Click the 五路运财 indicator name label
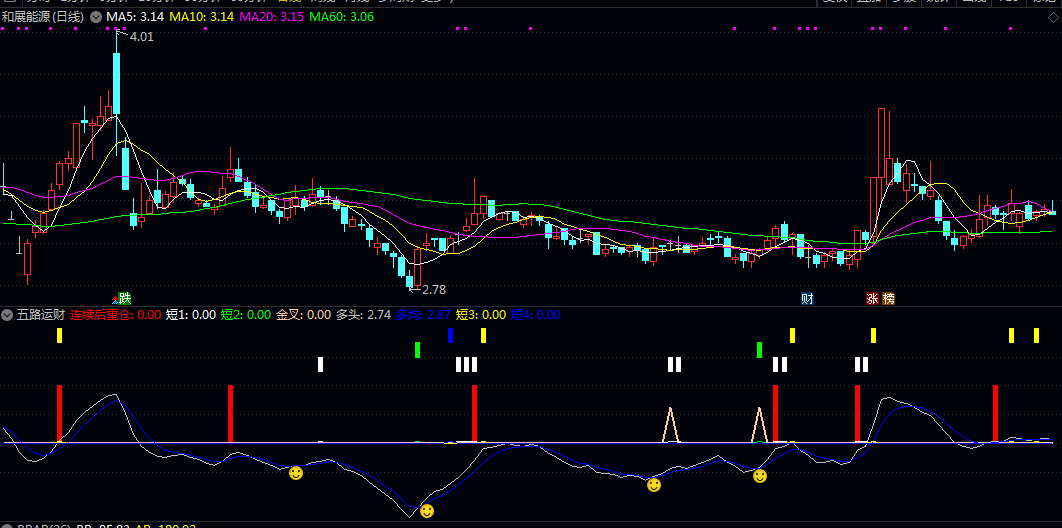This screenshot has height=528, width=1062. (x=41, y=315)
